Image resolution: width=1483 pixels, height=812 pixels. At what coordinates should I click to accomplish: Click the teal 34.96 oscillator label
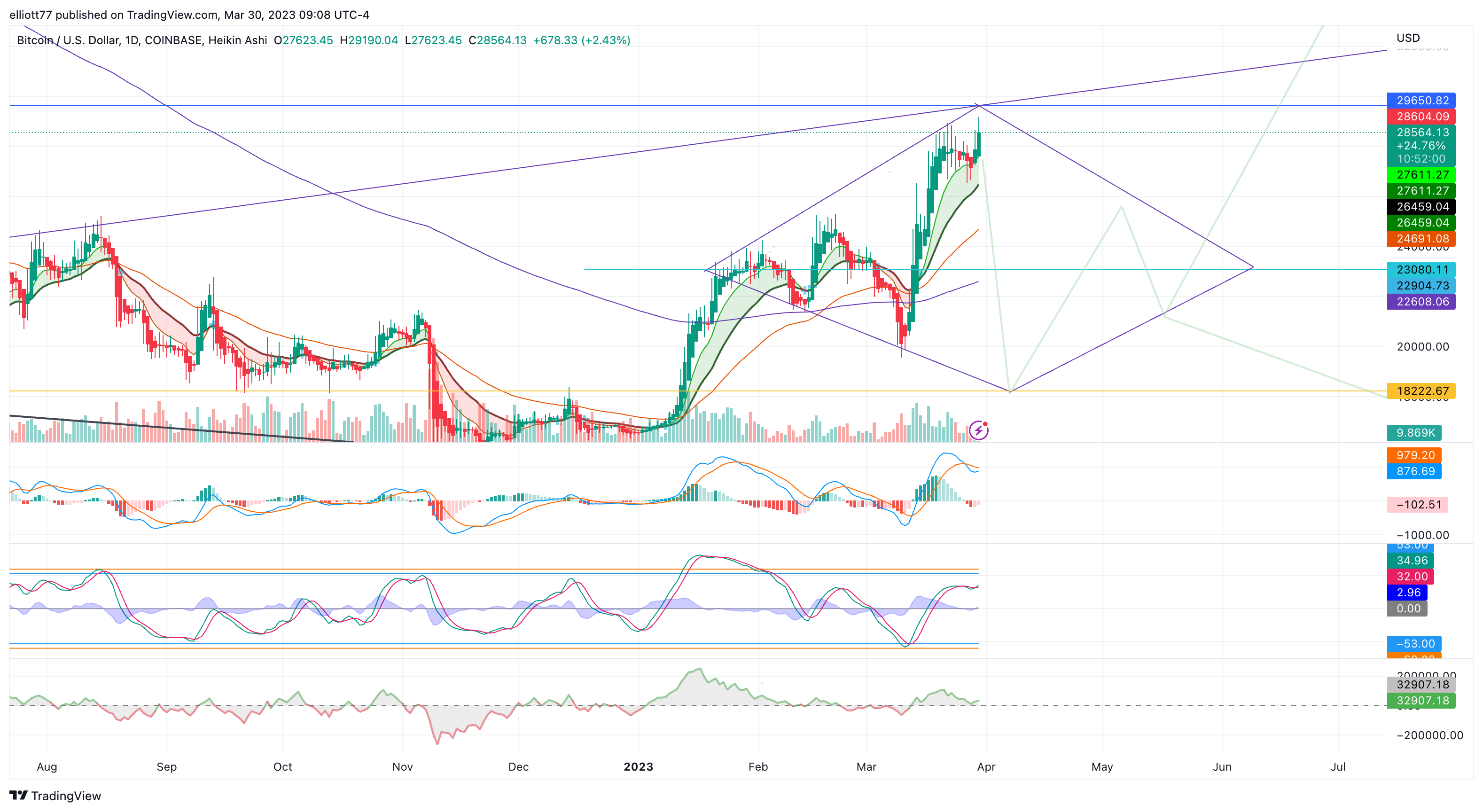(x=1411, y=561)
